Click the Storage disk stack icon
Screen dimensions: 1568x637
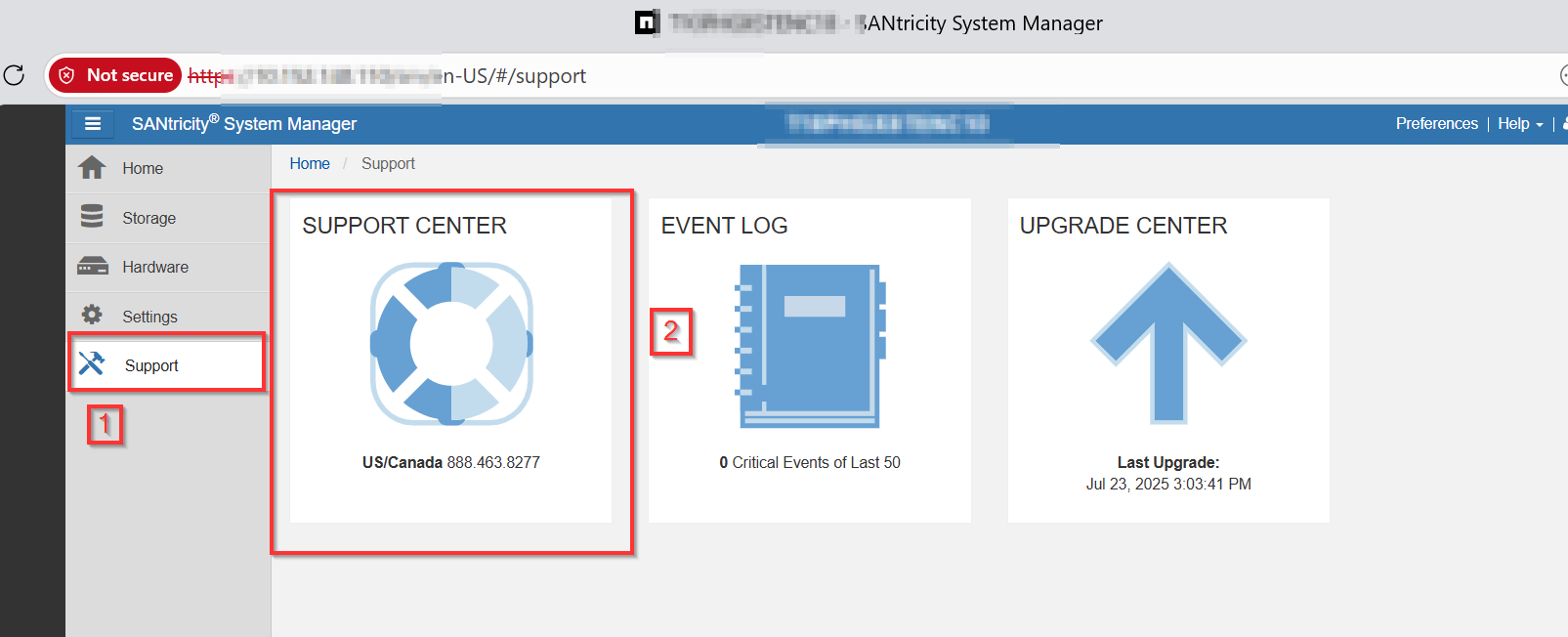click(x=92, y=217)
